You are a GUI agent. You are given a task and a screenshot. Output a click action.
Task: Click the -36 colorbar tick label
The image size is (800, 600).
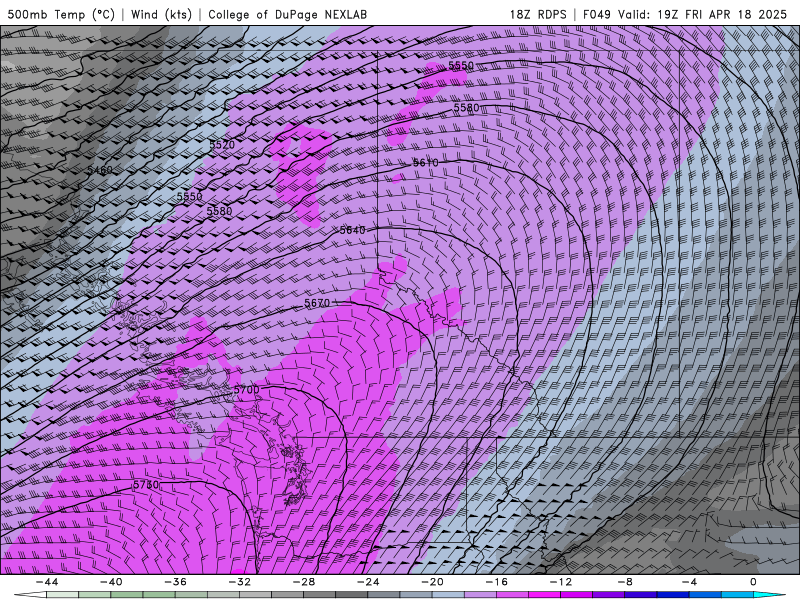[x=176, y=582]
